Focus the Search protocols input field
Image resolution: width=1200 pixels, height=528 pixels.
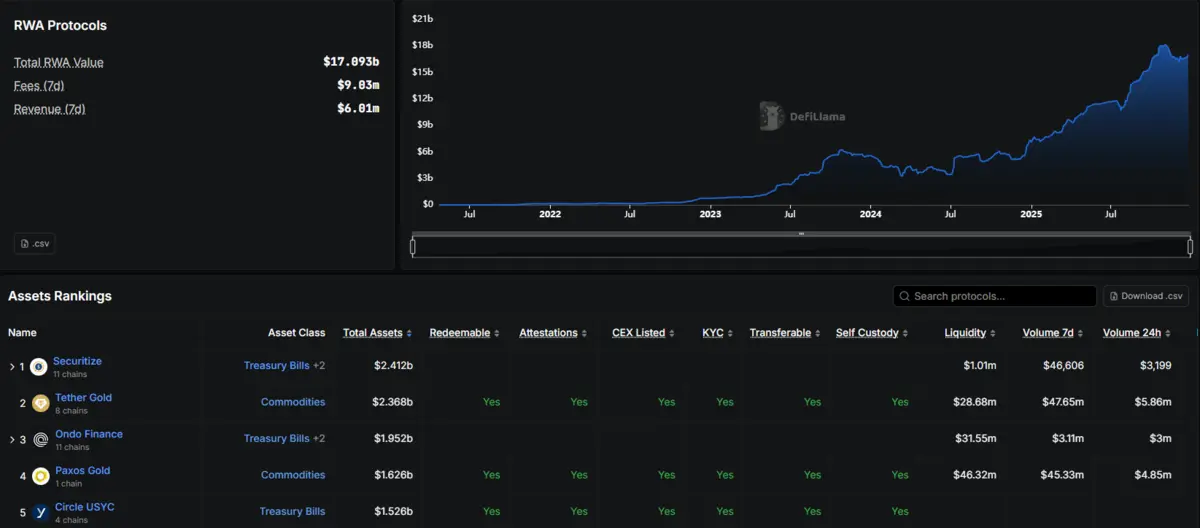point(1000,297)
